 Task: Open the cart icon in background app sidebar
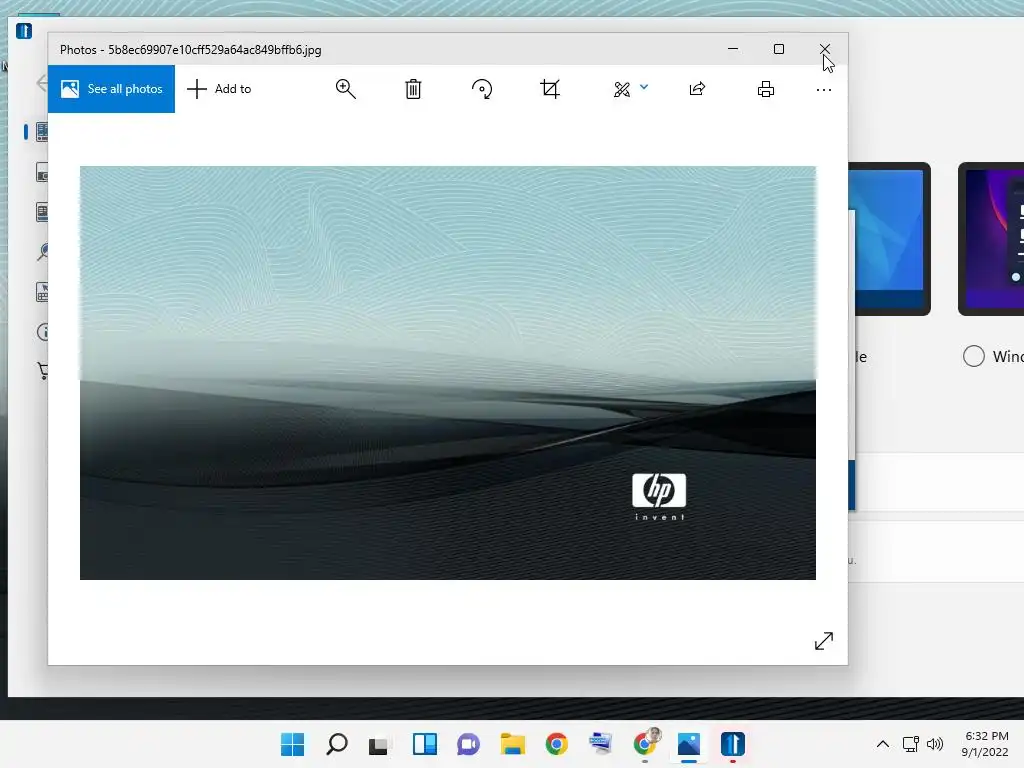point(43,371)
